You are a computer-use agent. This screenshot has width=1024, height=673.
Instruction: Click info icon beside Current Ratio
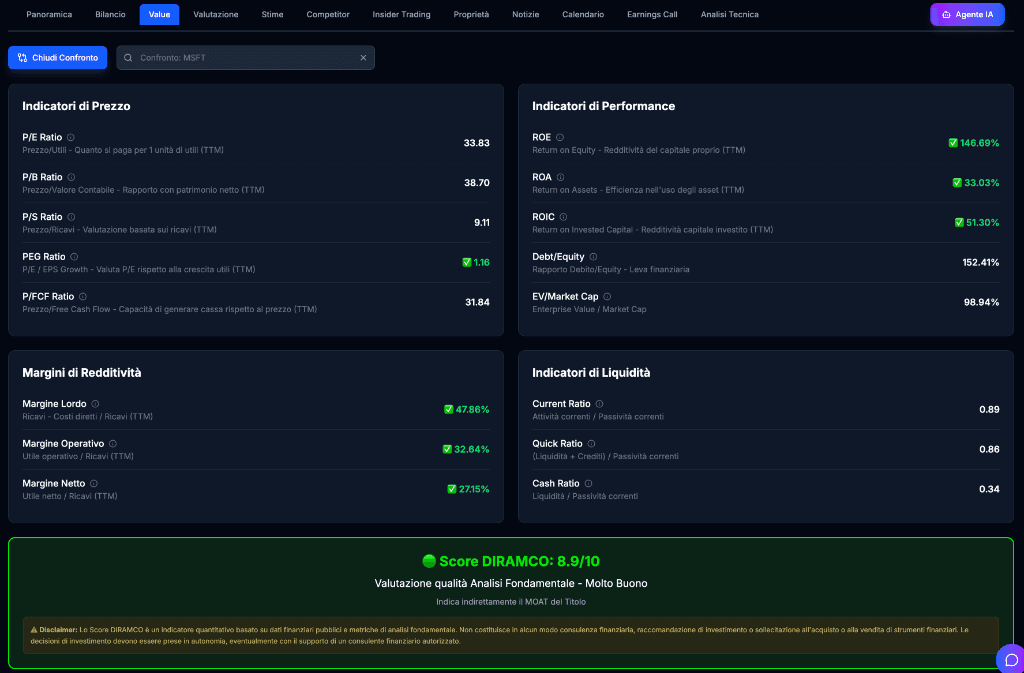(x=600, y=403)
